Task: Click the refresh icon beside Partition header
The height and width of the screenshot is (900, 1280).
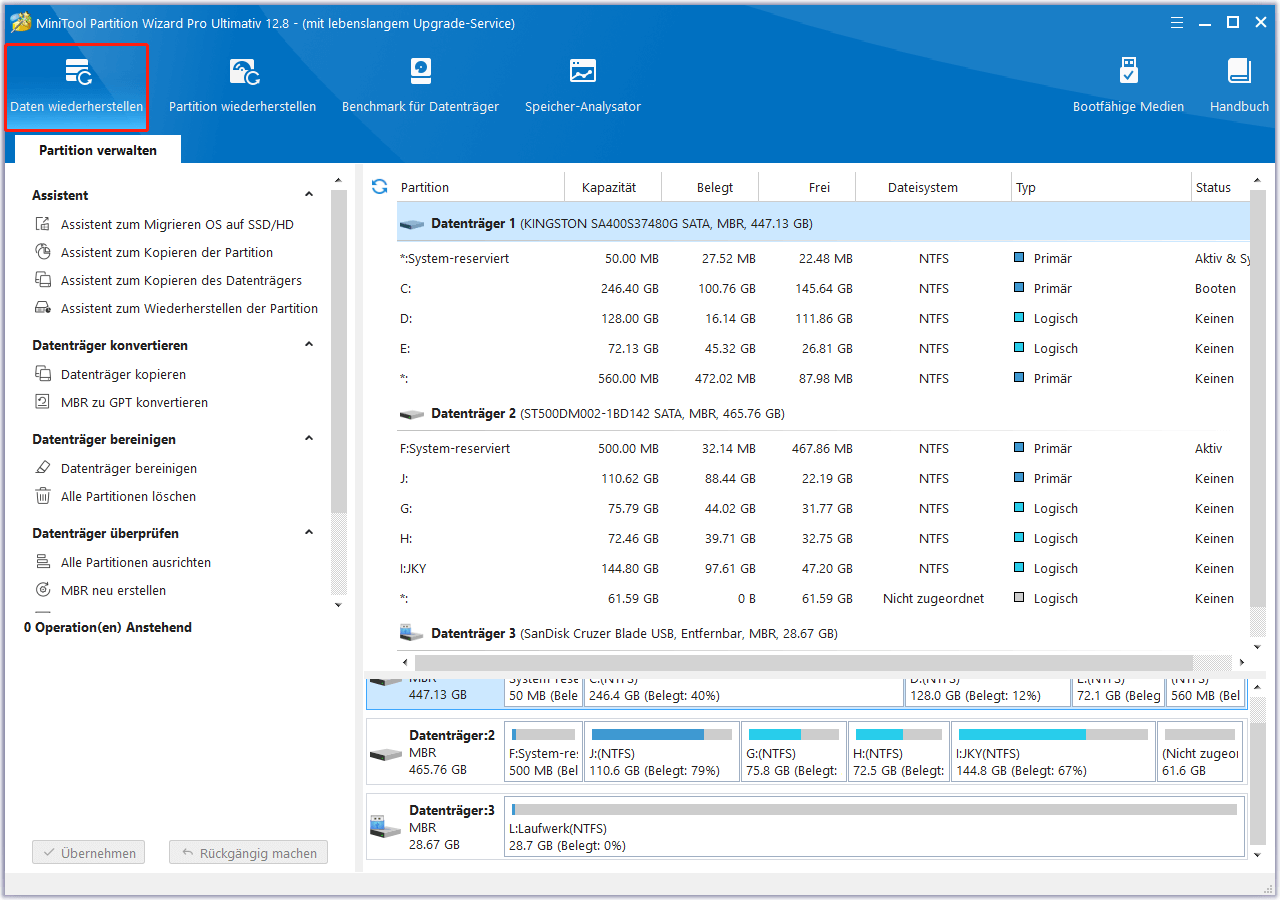Action: tap(379, 187)
